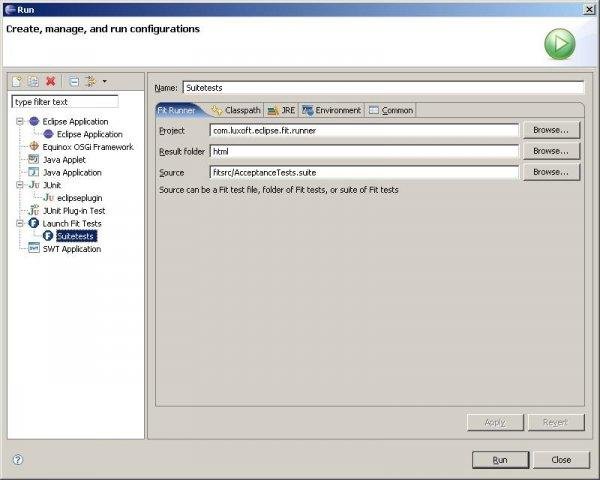Select the JUnit configuration type
600x480 pixels.
click(52, 185)
